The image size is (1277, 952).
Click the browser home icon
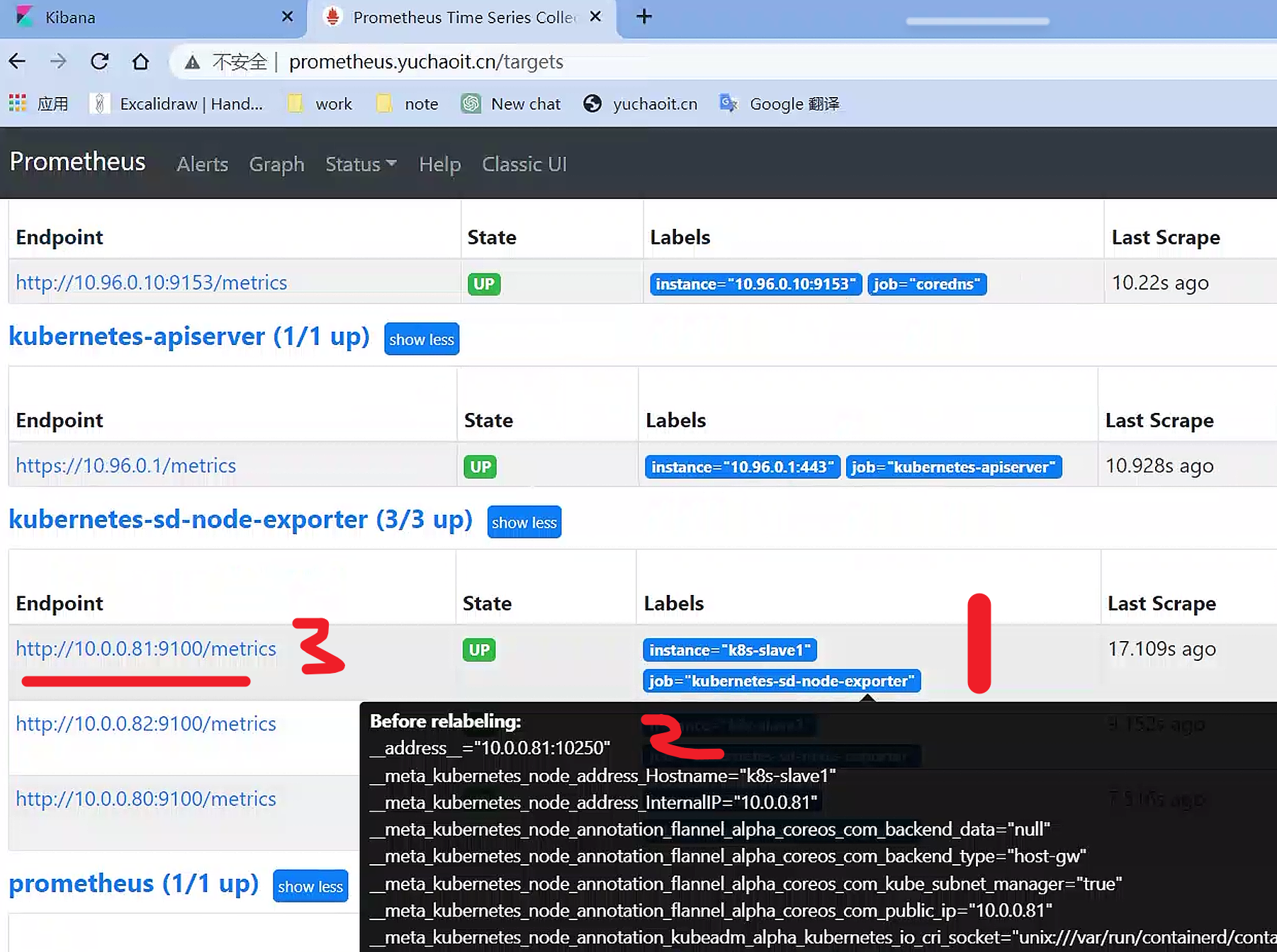click(140, 62)
